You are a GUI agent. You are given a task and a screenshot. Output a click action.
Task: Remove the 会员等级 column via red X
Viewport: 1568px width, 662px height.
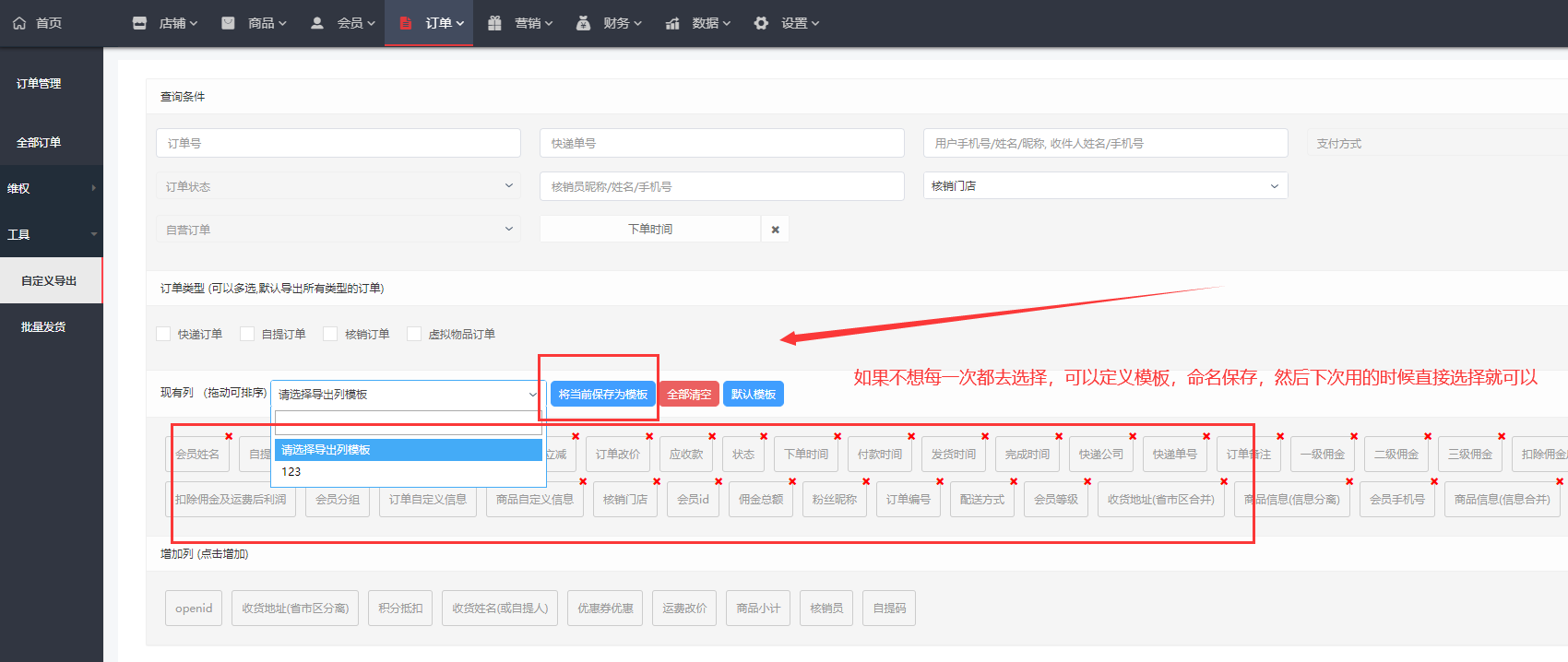pos(1087,481)
